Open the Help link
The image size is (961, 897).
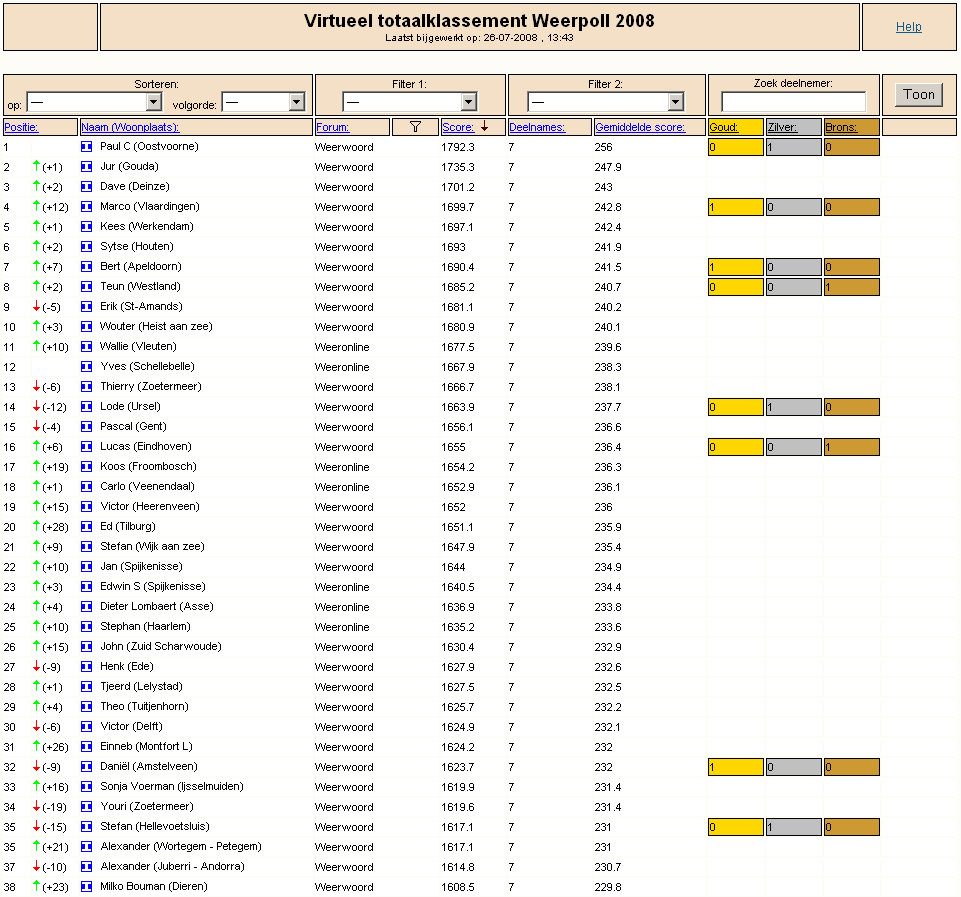coord(908,27)
